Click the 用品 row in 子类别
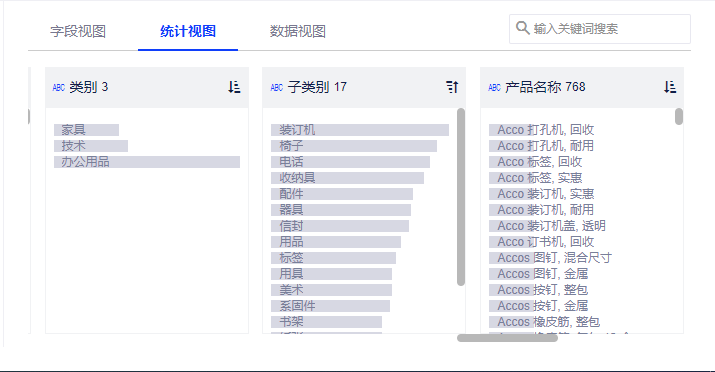The image size is (715, 372). [336, 242]
